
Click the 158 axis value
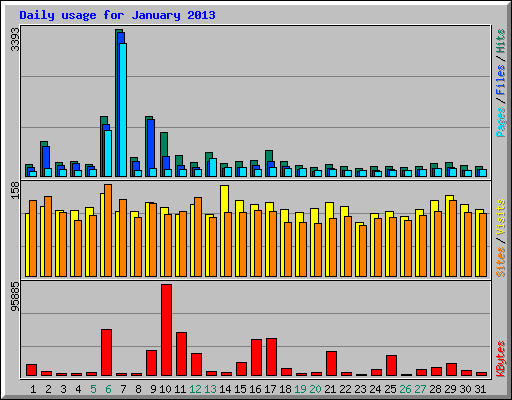click(x=15, y=191)
